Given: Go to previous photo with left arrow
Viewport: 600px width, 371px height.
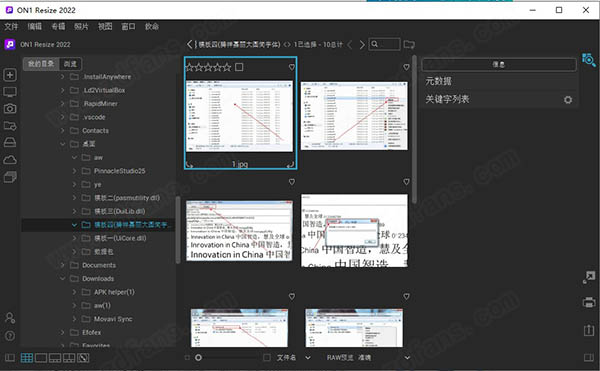Looking at the screenshot, I should [349, 45].
